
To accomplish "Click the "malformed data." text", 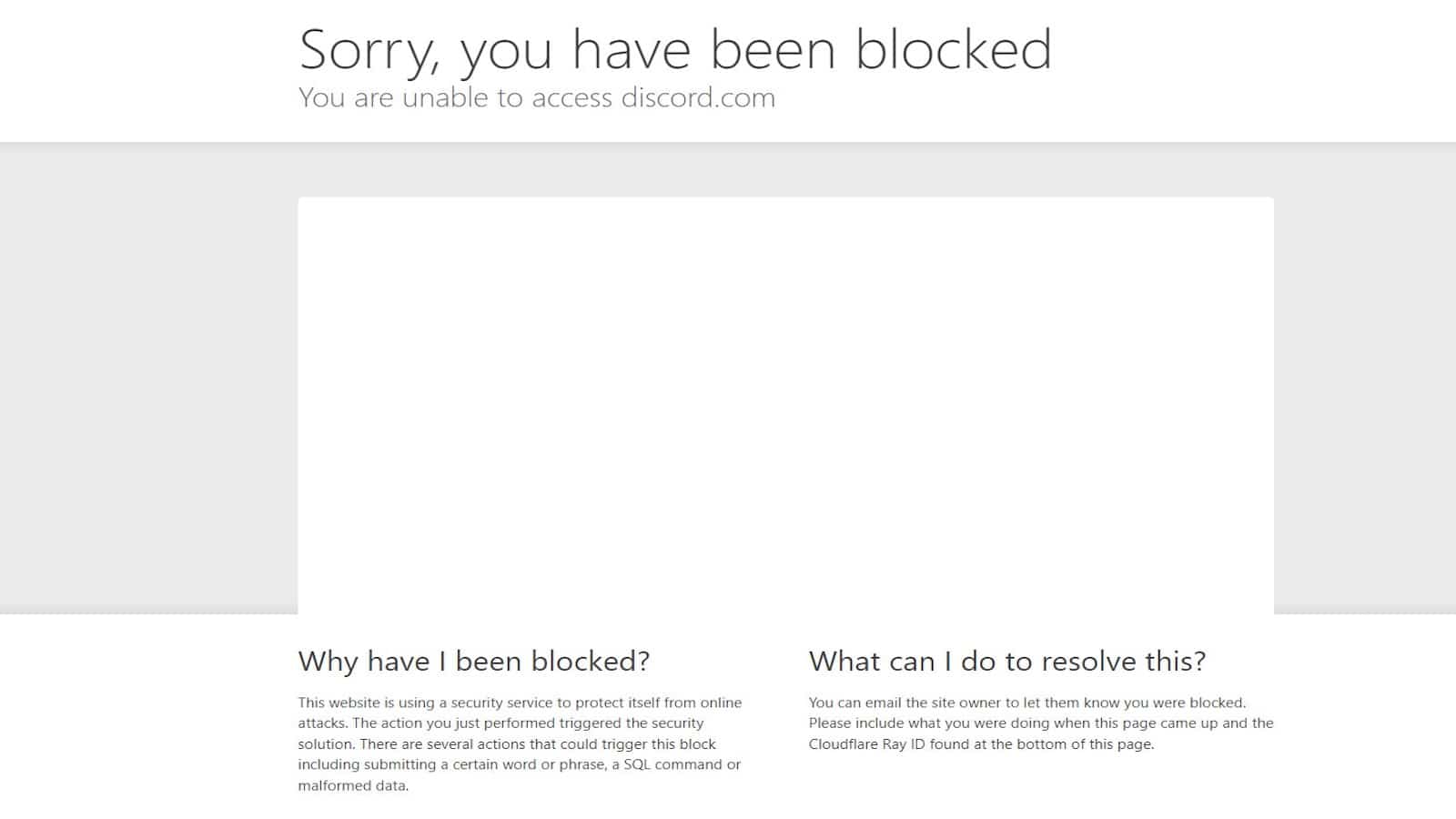I will click(x=353, y=786).
